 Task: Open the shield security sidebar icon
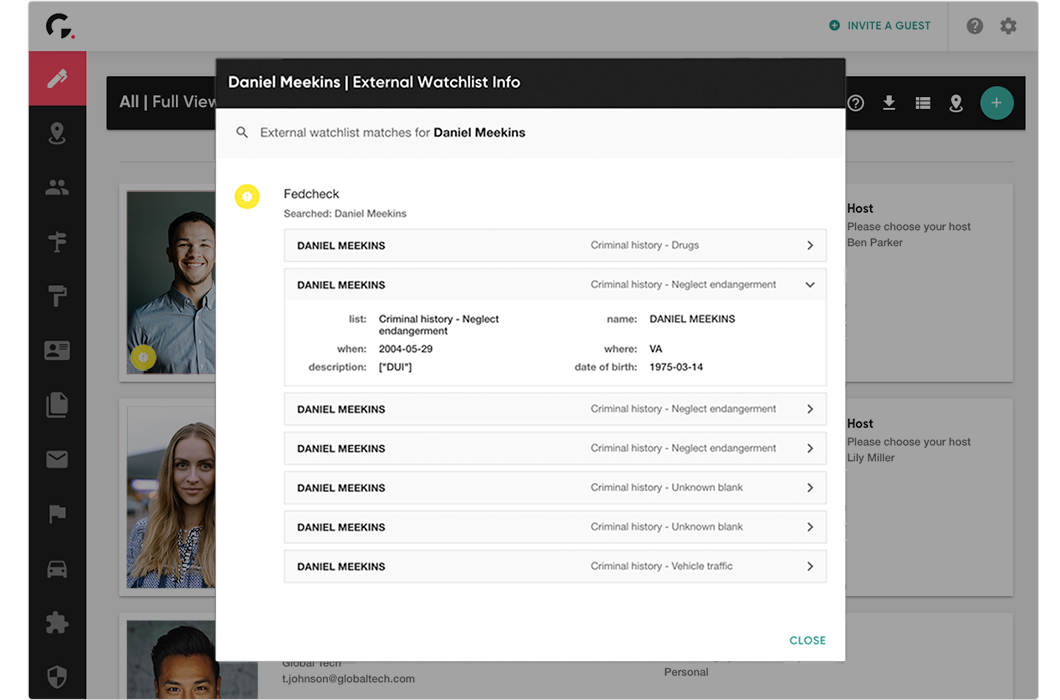coord(57,676)
